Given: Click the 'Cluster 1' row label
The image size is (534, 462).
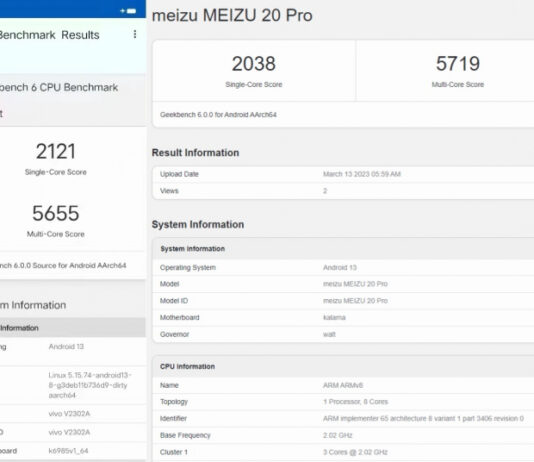Looking at the screenshot, I should click(174, 452).
